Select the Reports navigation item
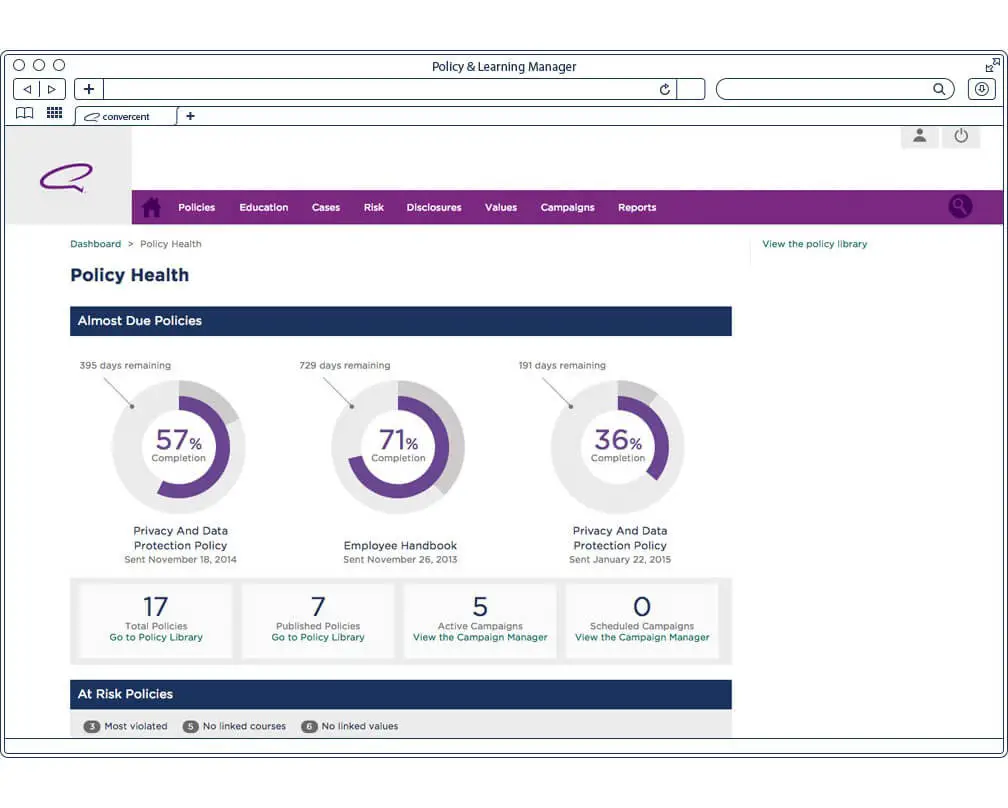 click(x=637, y=208)
